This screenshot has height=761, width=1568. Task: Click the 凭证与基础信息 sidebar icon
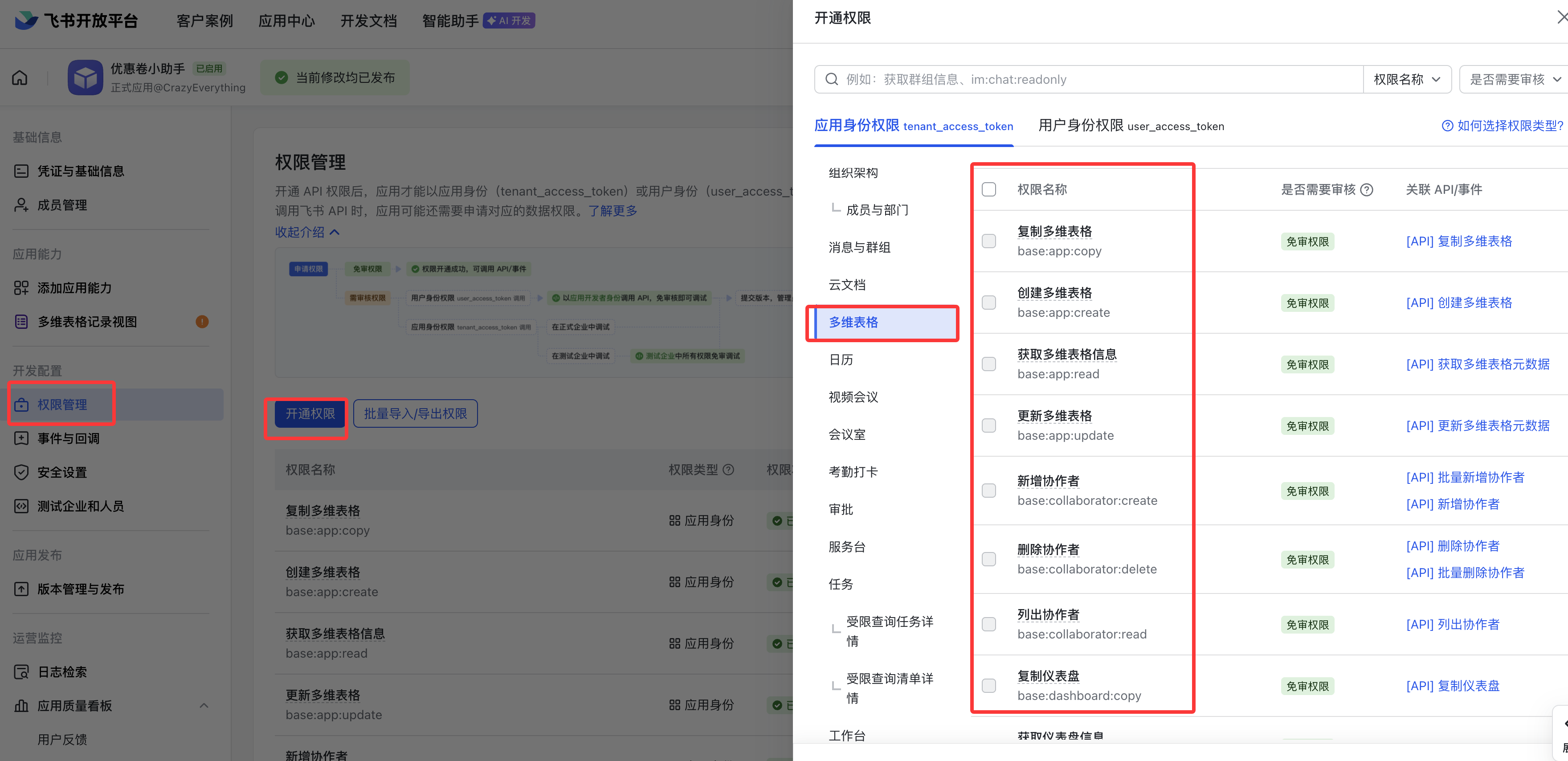[x=21, y=171]
